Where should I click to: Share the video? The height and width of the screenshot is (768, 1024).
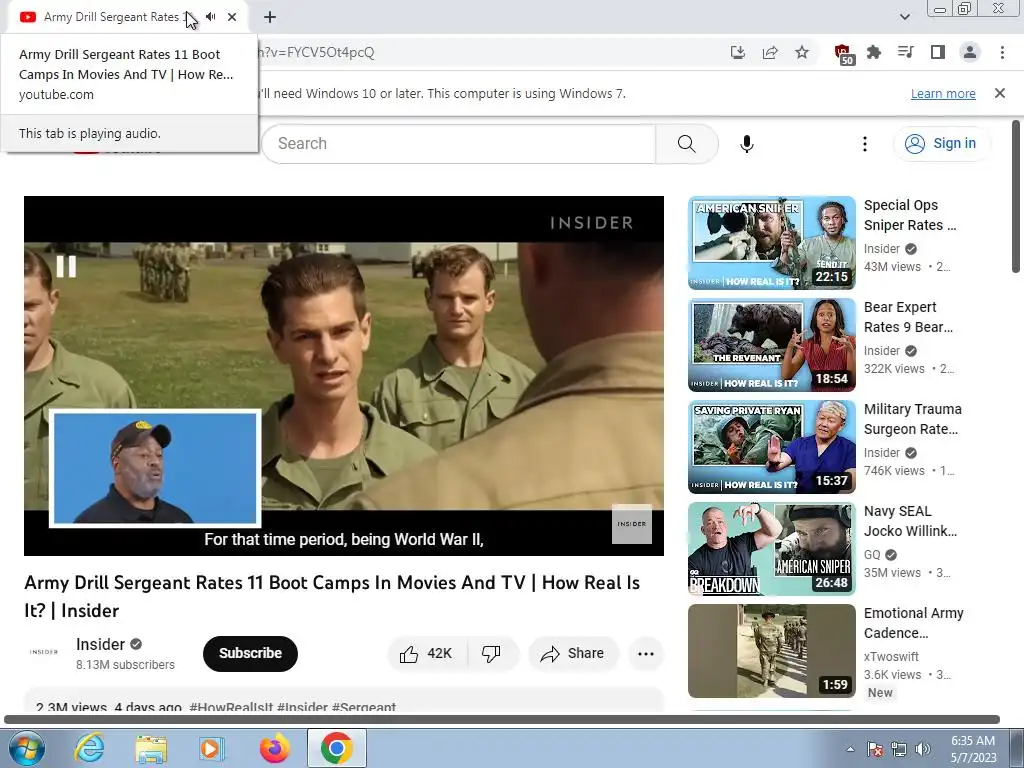click(x=573, y=654)
